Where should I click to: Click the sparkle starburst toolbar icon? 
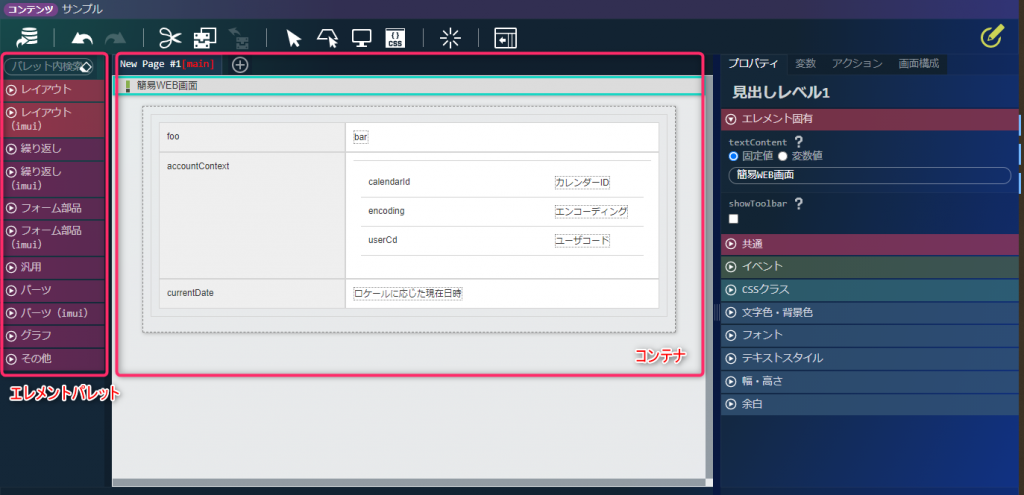tap(450, 38)
